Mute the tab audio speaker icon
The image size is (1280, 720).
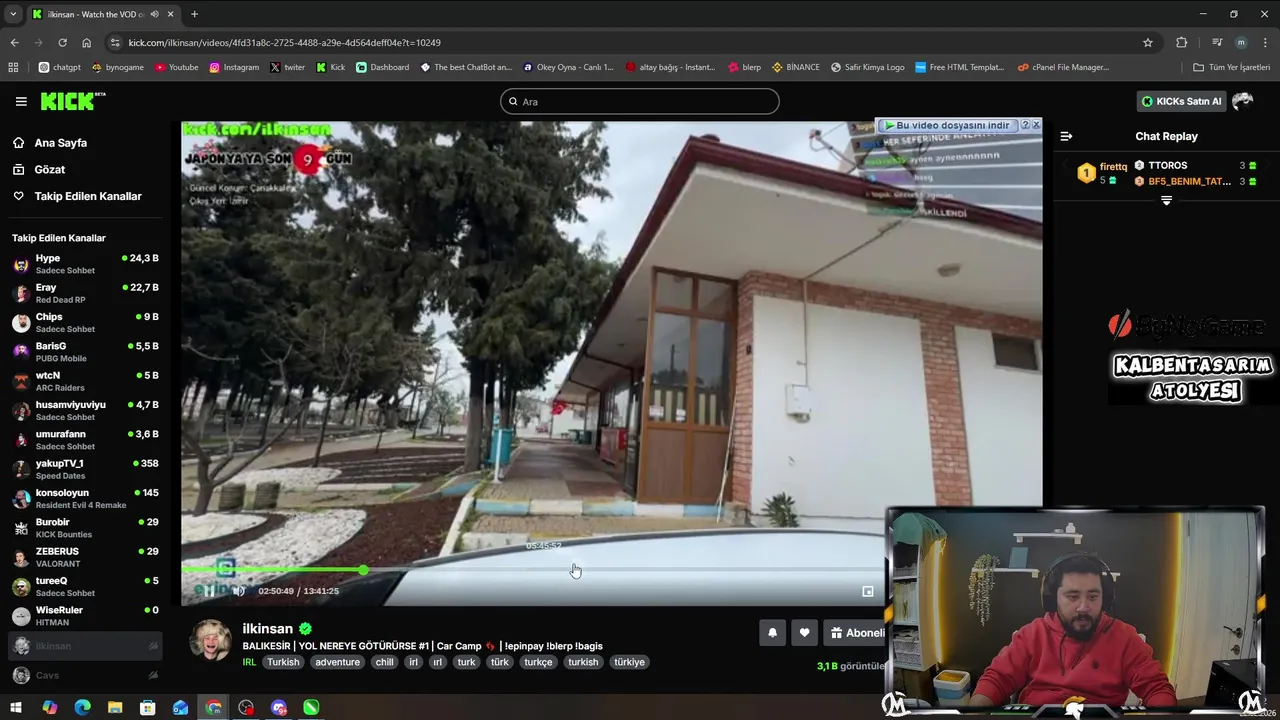pyautogui.click(x=154, y=14)
